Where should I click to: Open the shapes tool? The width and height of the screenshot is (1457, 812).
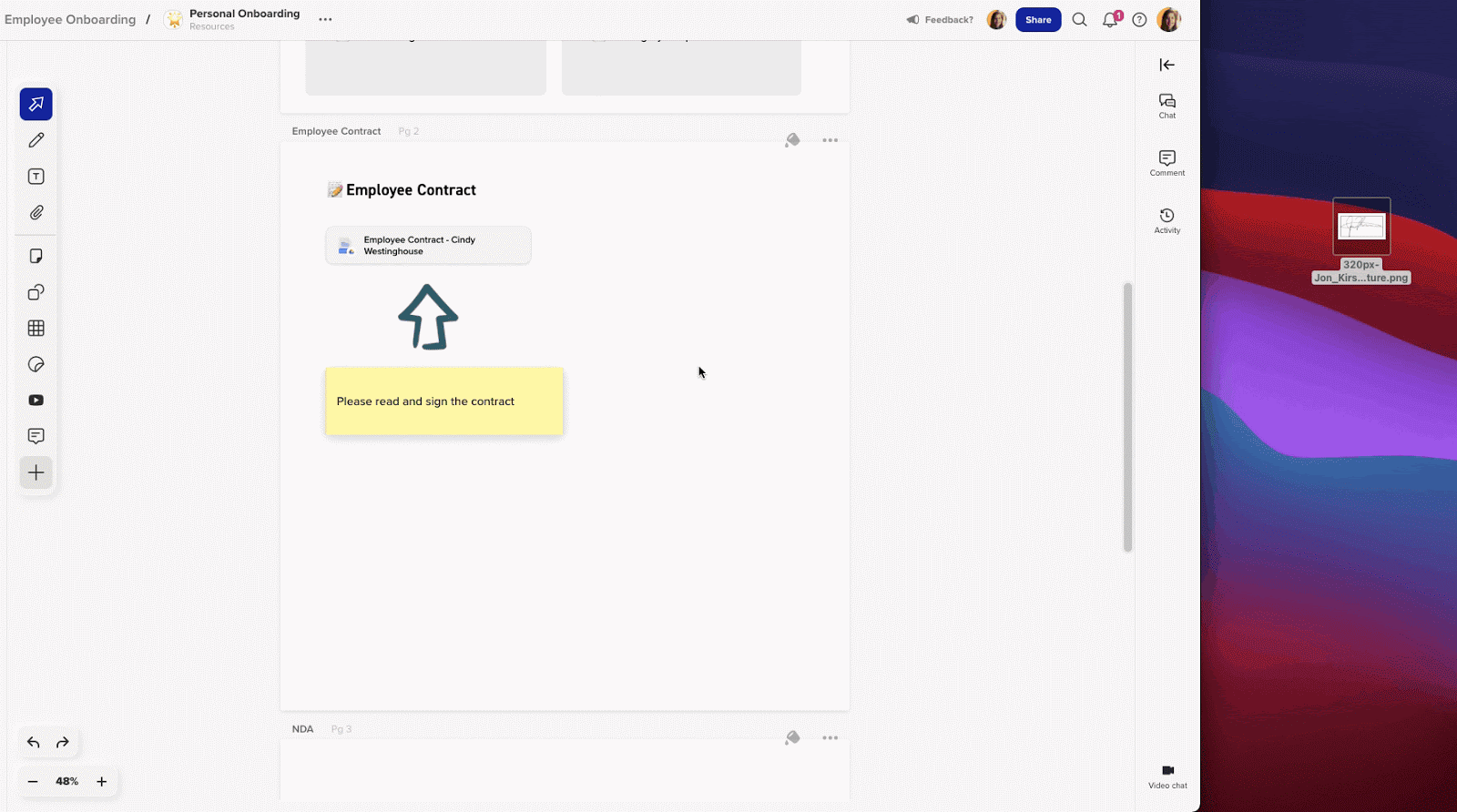36,292
